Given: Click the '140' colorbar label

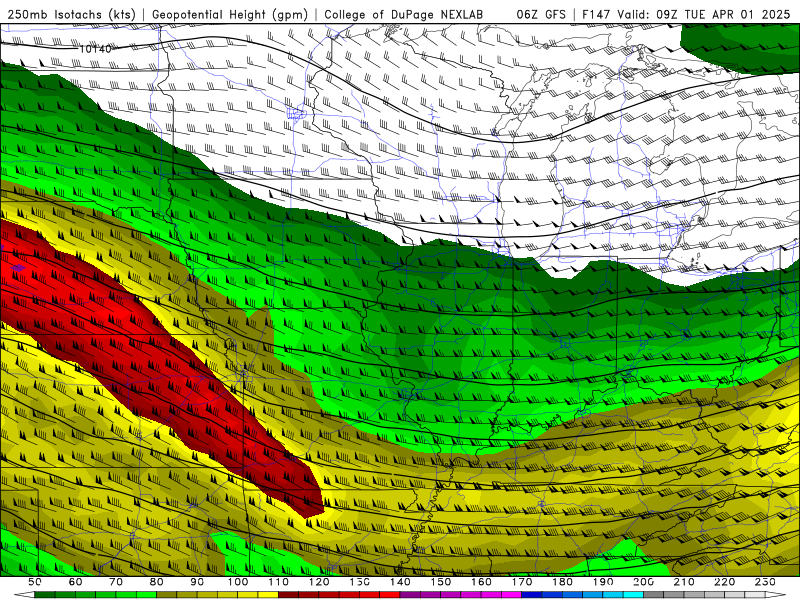Looking at the screenshot, I should pos(401,582).
